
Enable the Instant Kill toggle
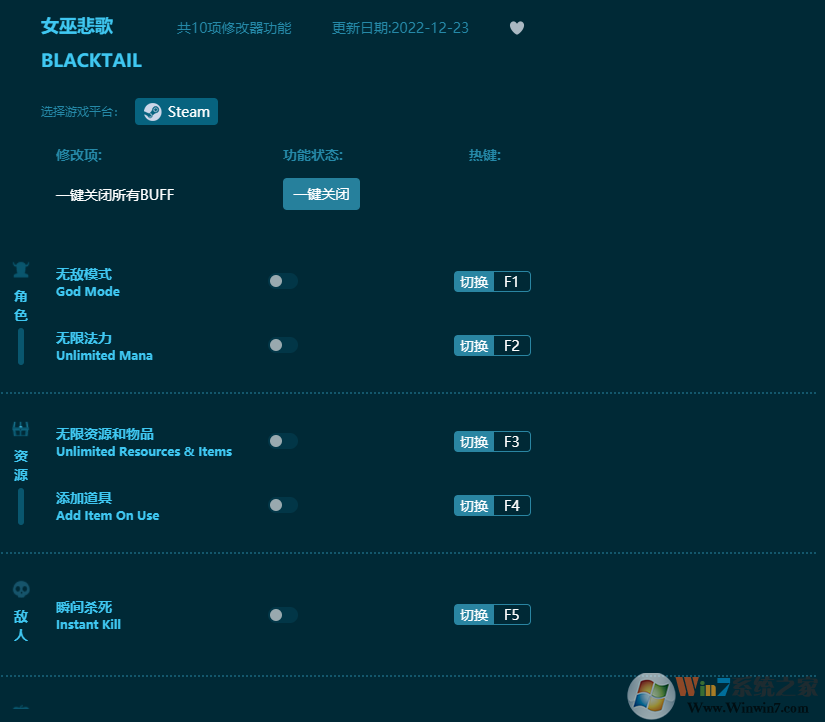[283, 615]
